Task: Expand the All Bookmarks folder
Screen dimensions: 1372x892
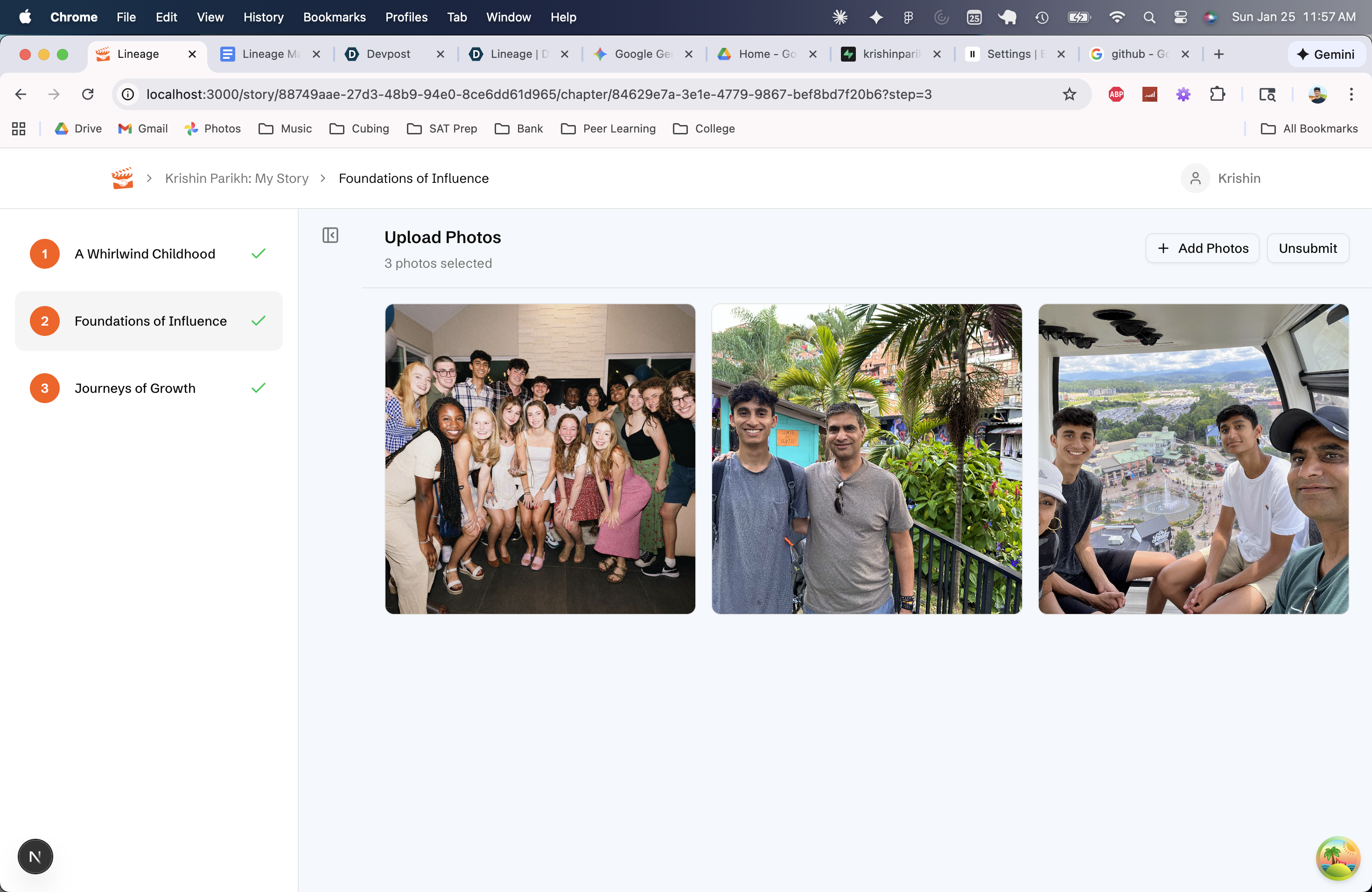Action: (1309, 128)
